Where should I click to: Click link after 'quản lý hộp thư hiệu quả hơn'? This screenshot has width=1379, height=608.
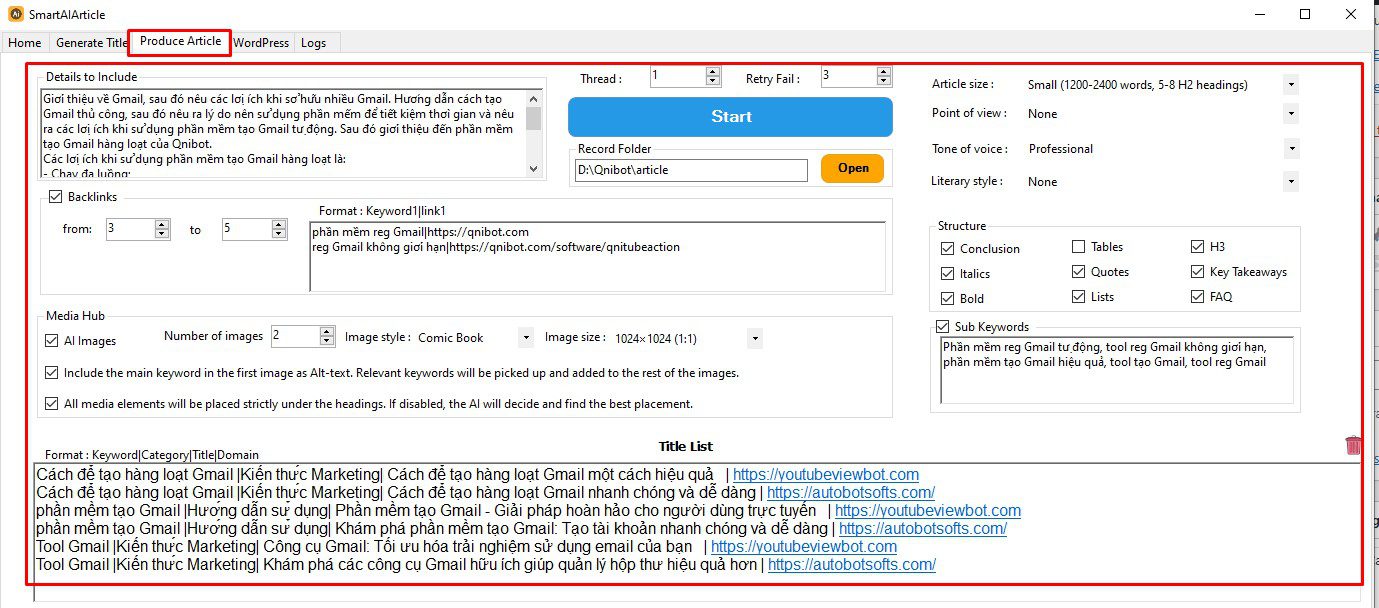tap(852, 565)
